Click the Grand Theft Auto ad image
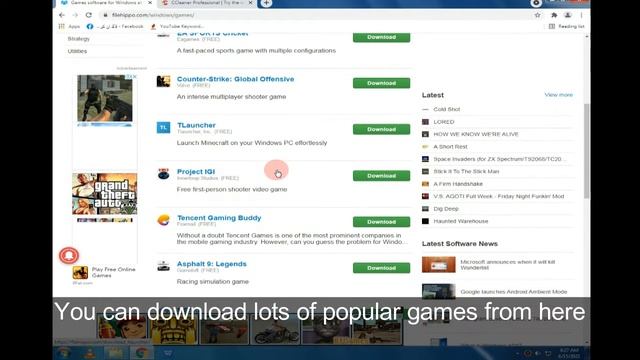The image size is (640, 360). tap(105, 194)
